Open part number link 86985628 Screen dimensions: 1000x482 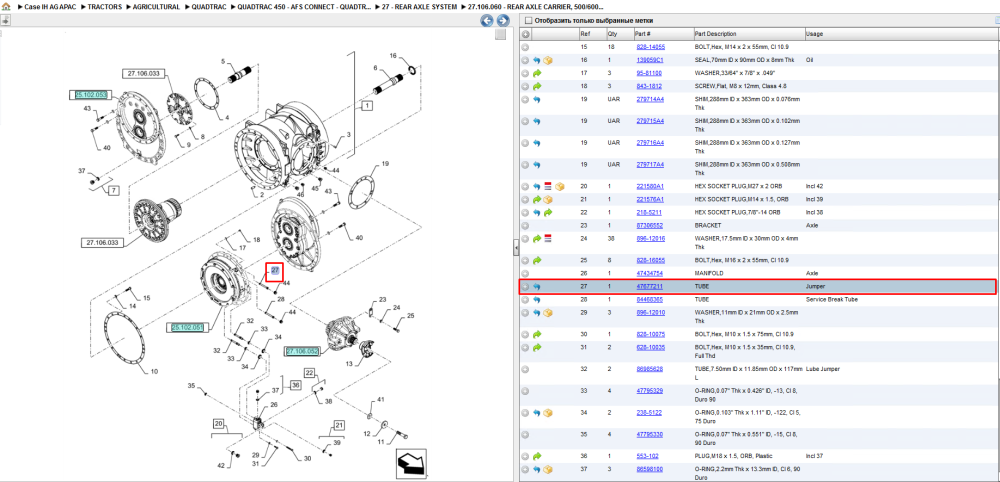pyautogui.click(x=650, y=369)
